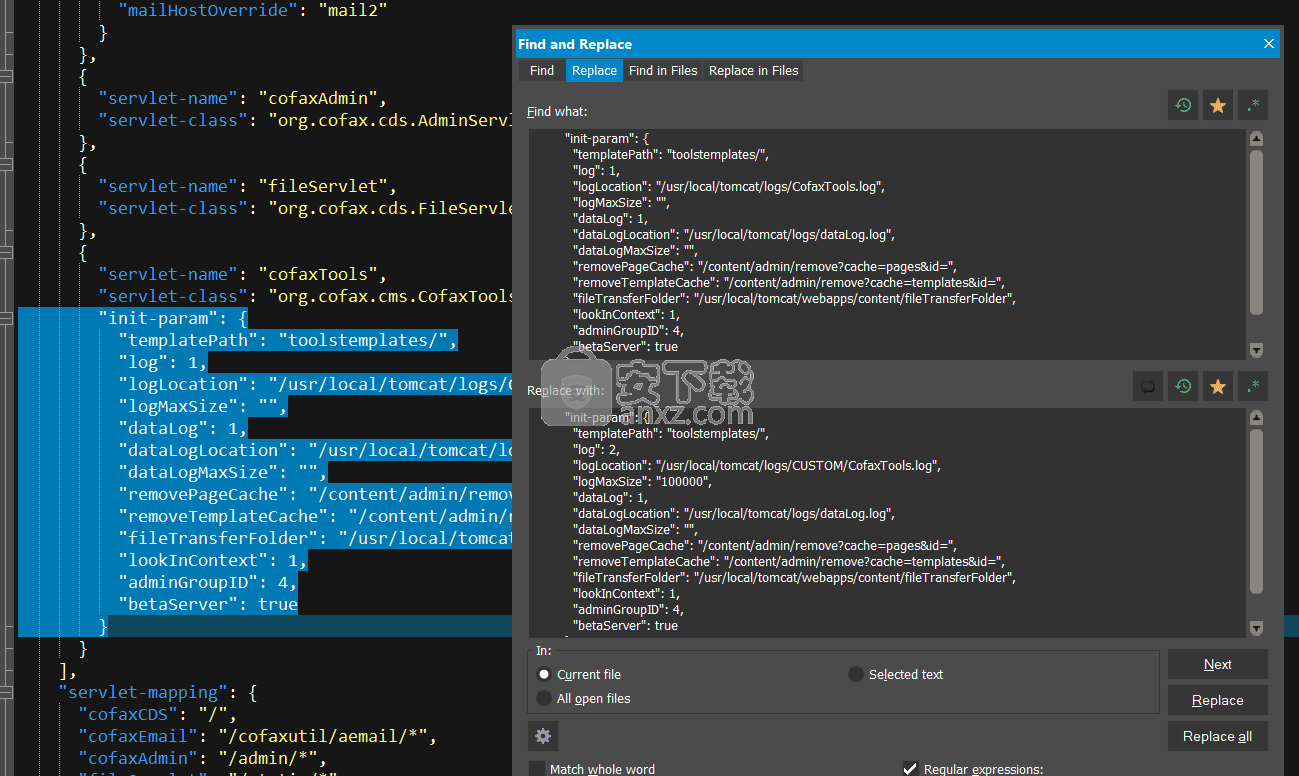
Task: Click "log": 1 in Find what box
Action: pos(596,171)
